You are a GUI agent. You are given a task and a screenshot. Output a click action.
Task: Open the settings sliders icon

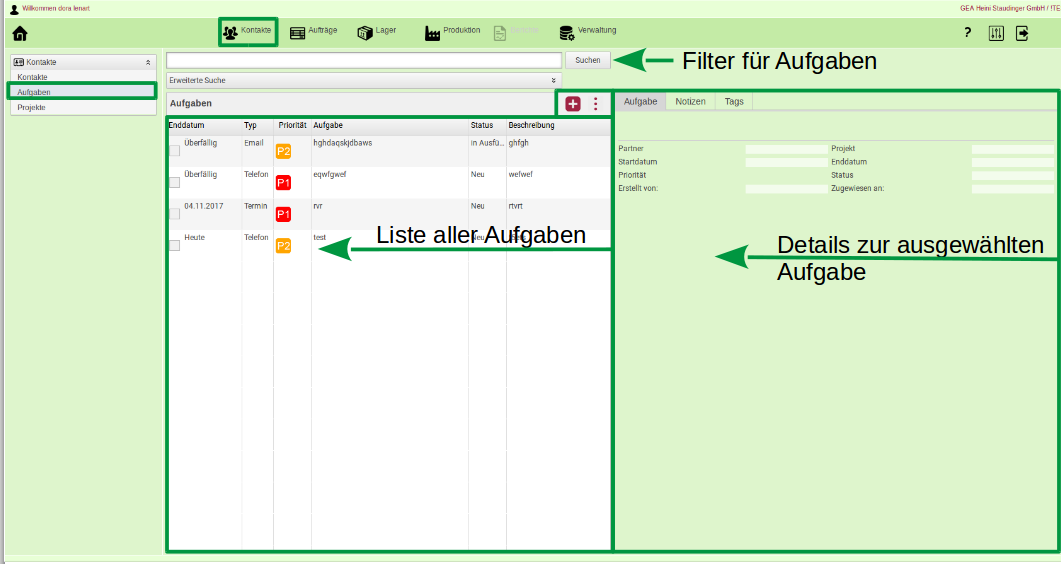tap(995, 33)
